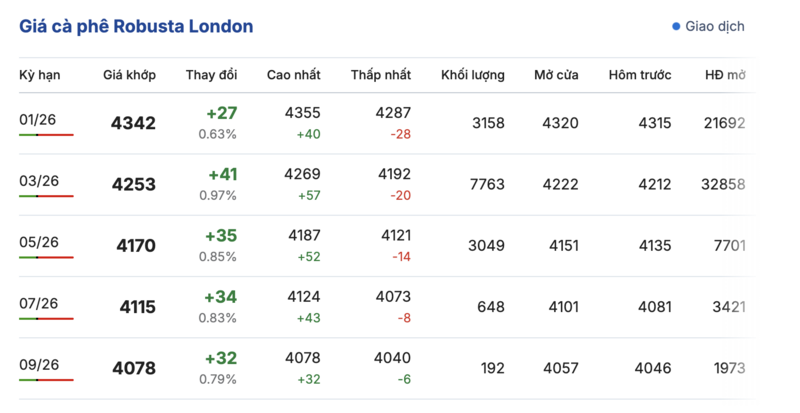Click the price range bar under 09/26
This screenshot has width=800, height=413.
coord(46,380)
